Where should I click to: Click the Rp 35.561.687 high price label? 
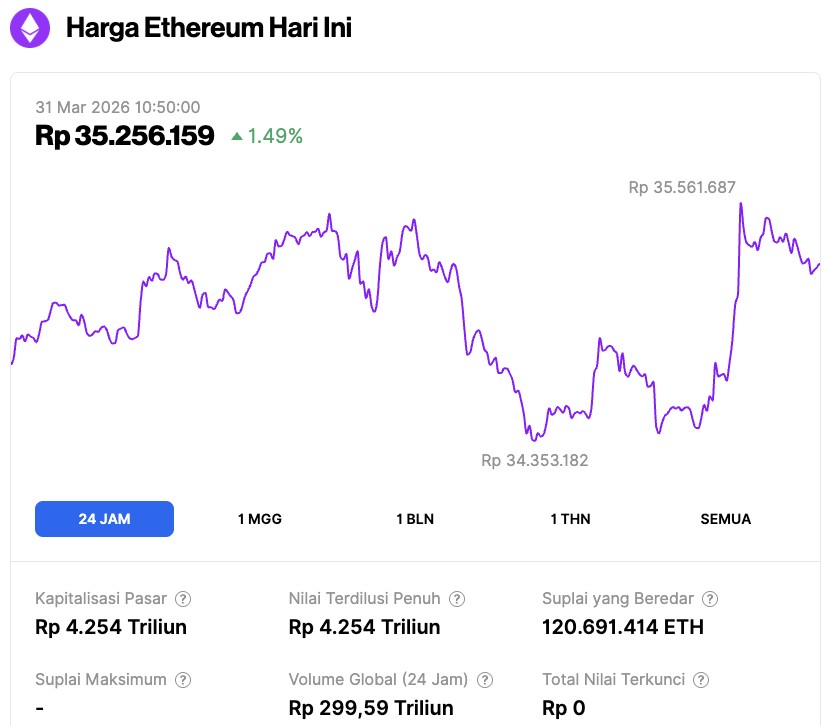[682, 187]
